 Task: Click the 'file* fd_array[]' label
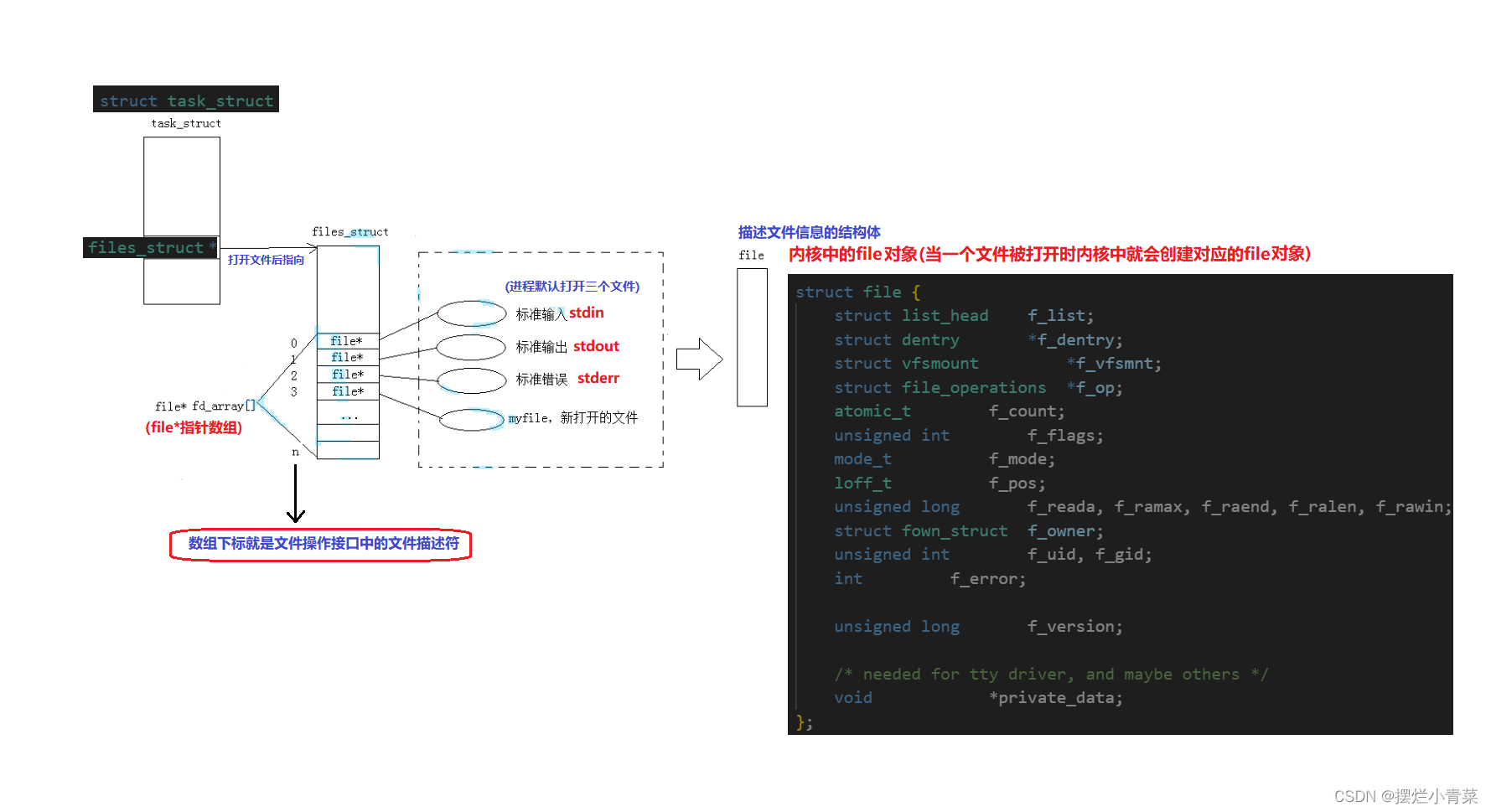(x=205, y=406)
